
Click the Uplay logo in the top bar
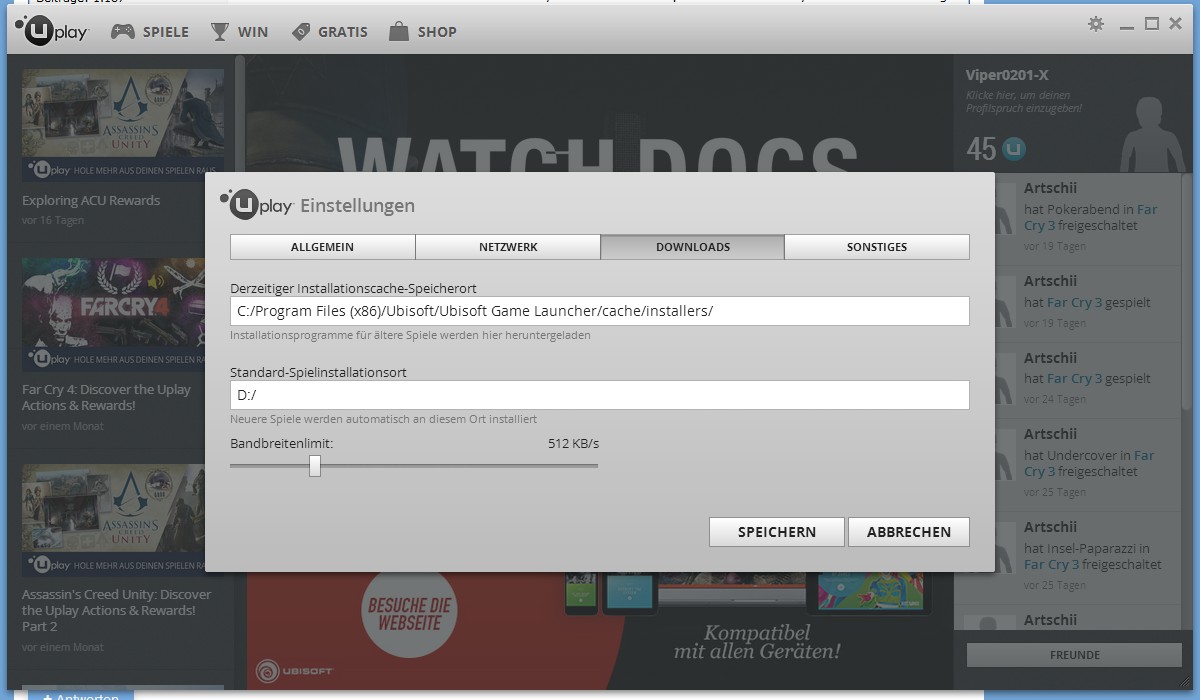[52, 31]
